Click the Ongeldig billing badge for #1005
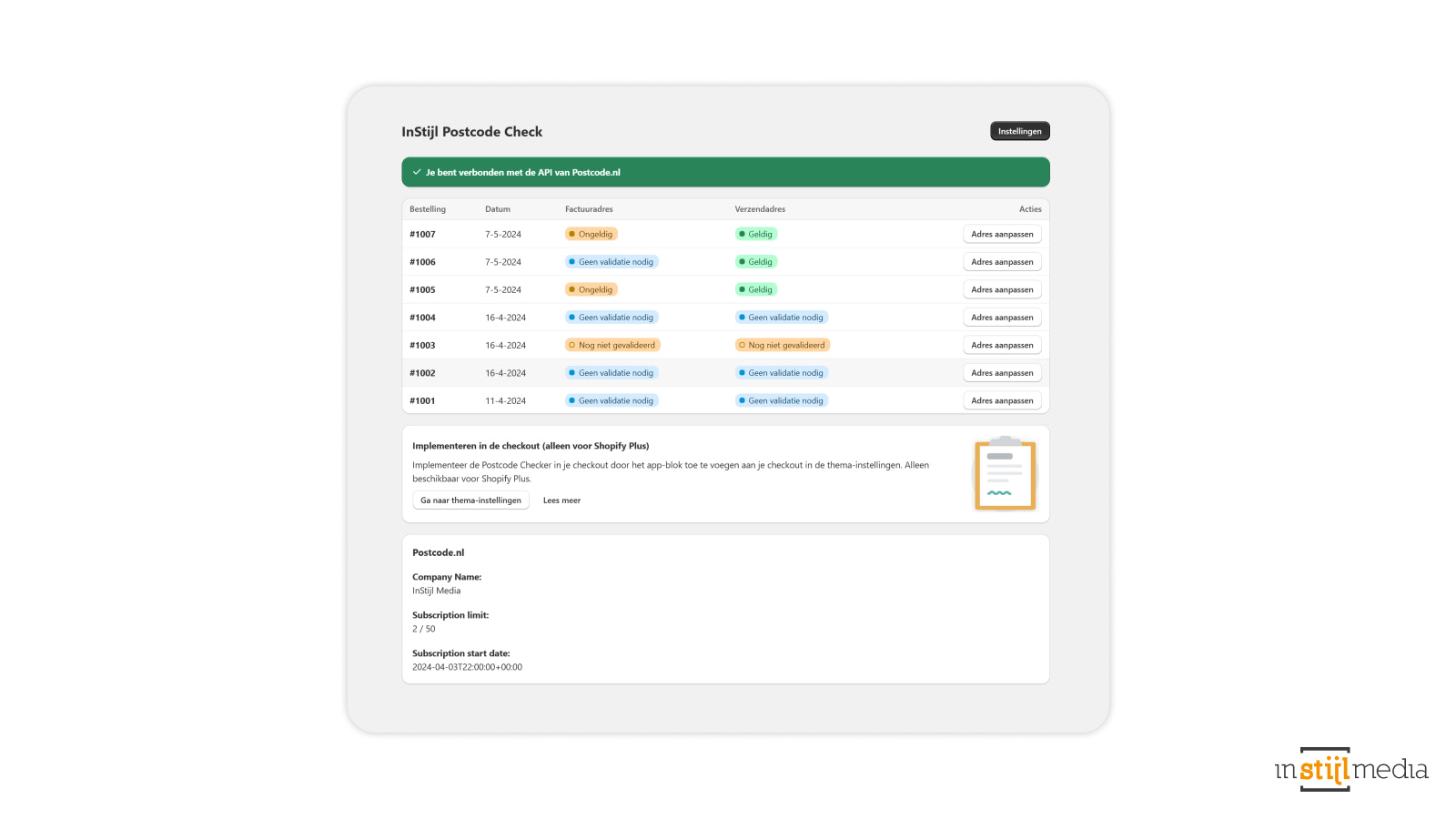Viewport: 1456px width, 819px height. tap(591, 289)
